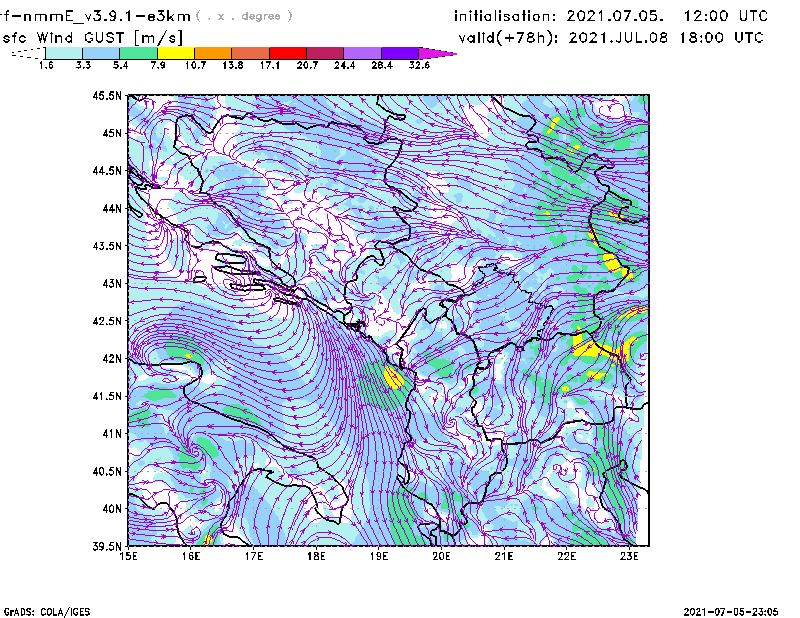Click the 40.5N latitude label
This screenshot has height=618, width=800.
[107, 472]
